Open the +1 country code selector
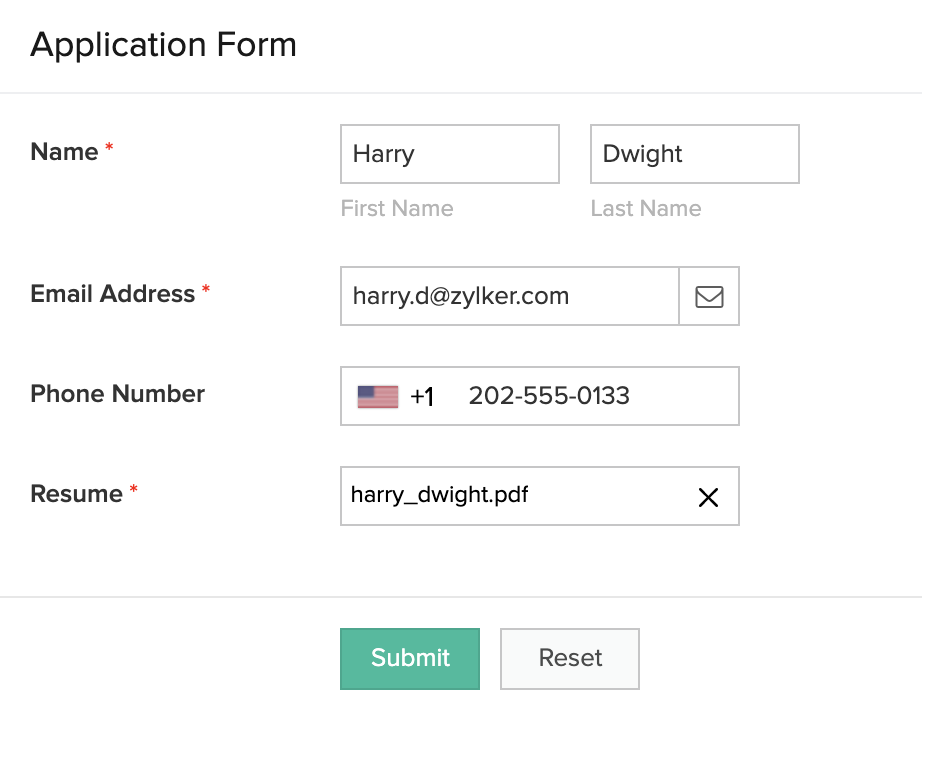 (x=422, y=397)
